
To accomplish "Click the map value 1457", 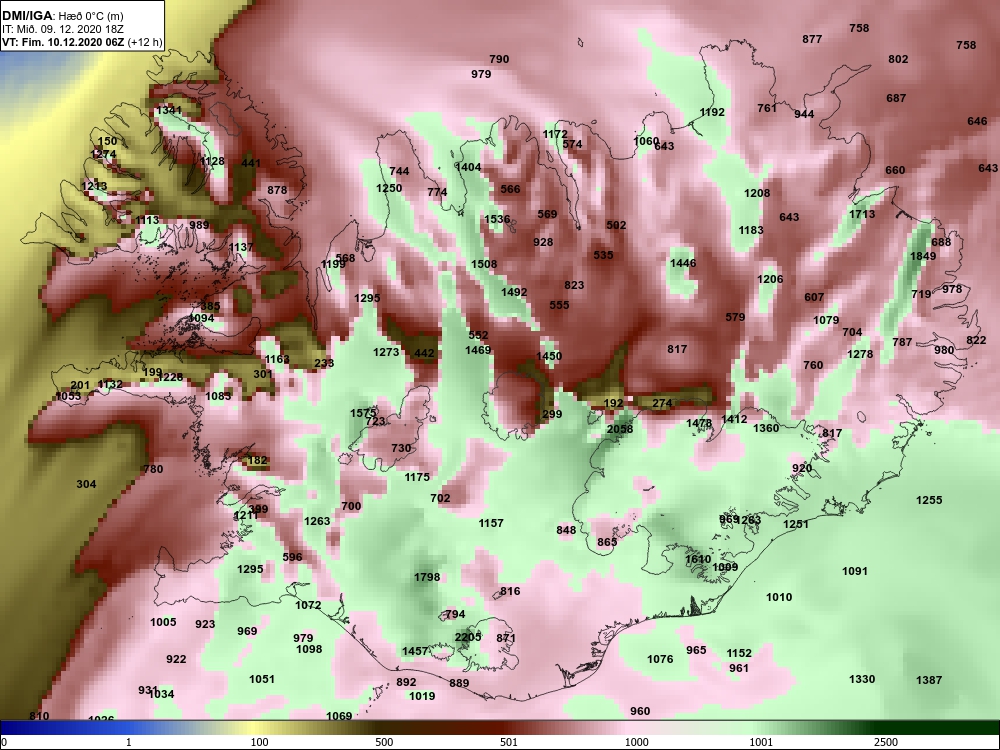I will (x=415, y=651).
